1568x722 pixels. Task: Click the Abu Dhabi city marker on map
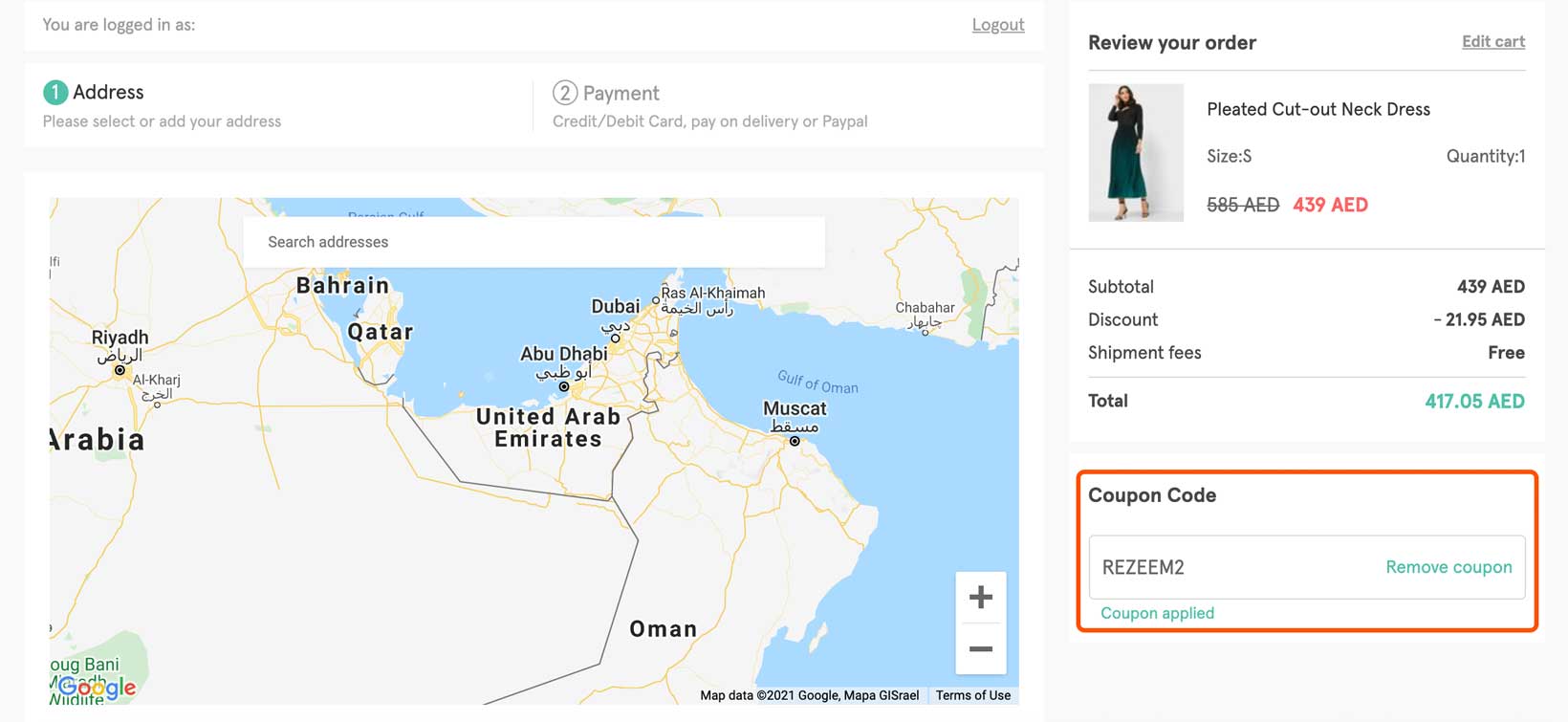564,386
